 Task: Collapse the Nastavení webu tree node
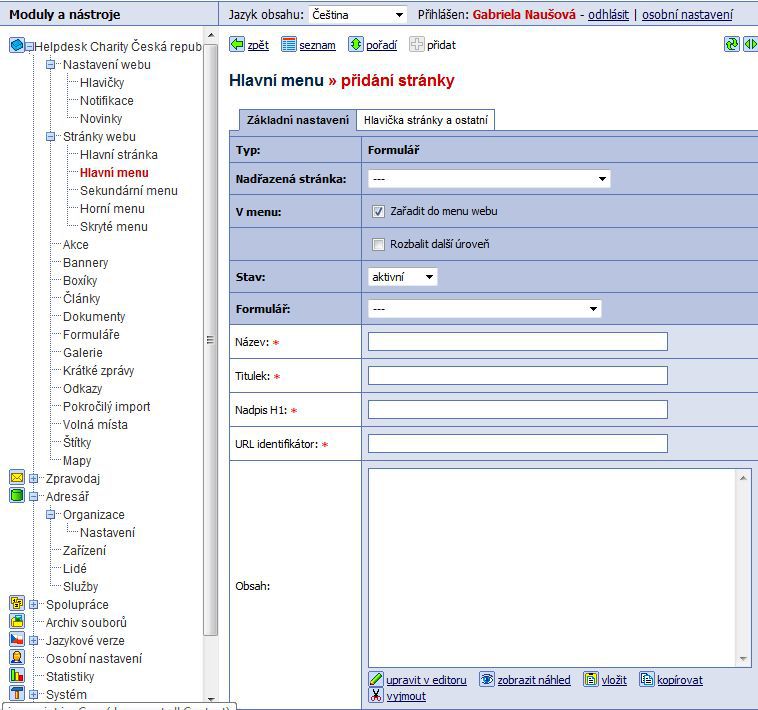[x=50, y=64]
